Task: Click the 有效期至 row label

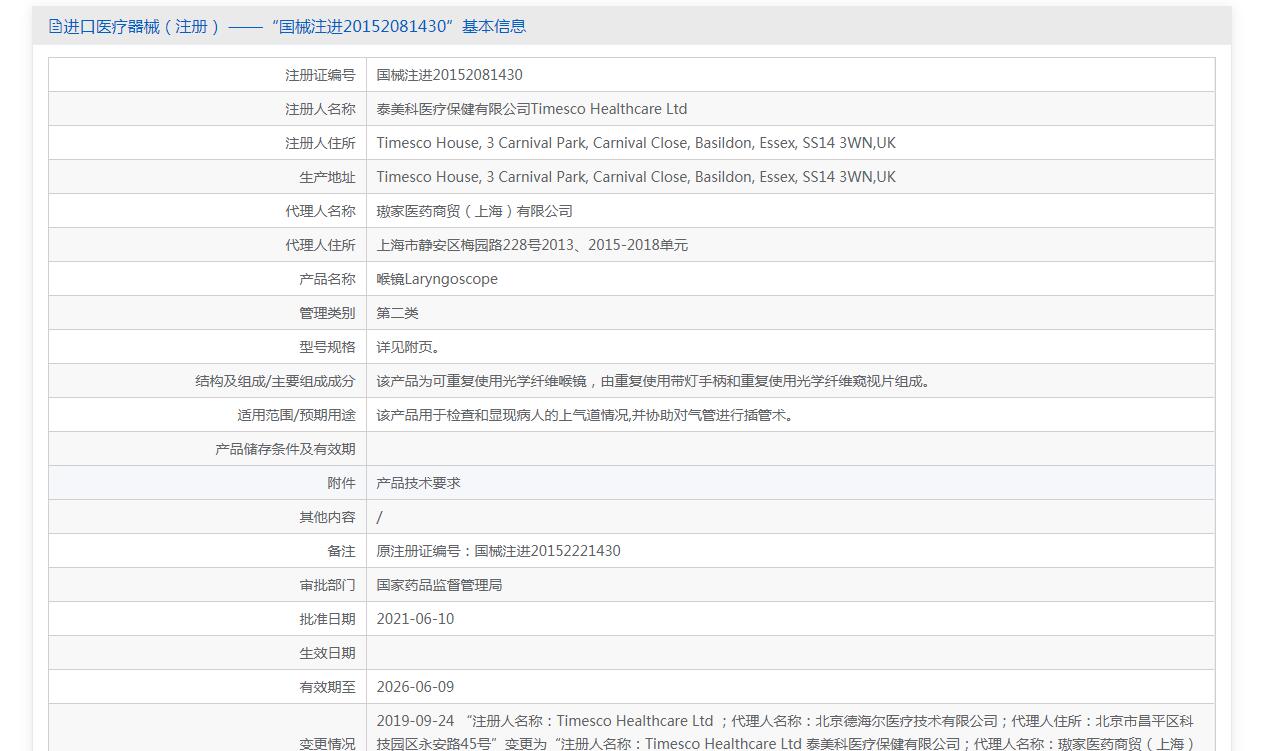Action: [x=327, y=687]
